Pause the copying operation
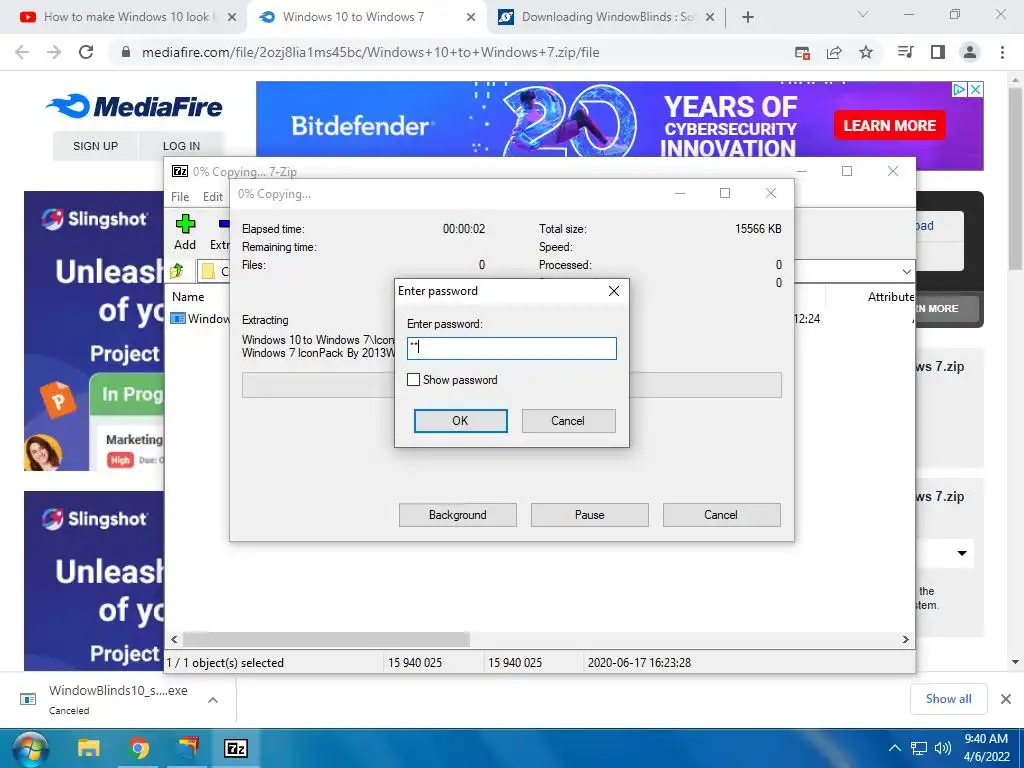Viewport: 1024px width, 768px height. point(589,515)
